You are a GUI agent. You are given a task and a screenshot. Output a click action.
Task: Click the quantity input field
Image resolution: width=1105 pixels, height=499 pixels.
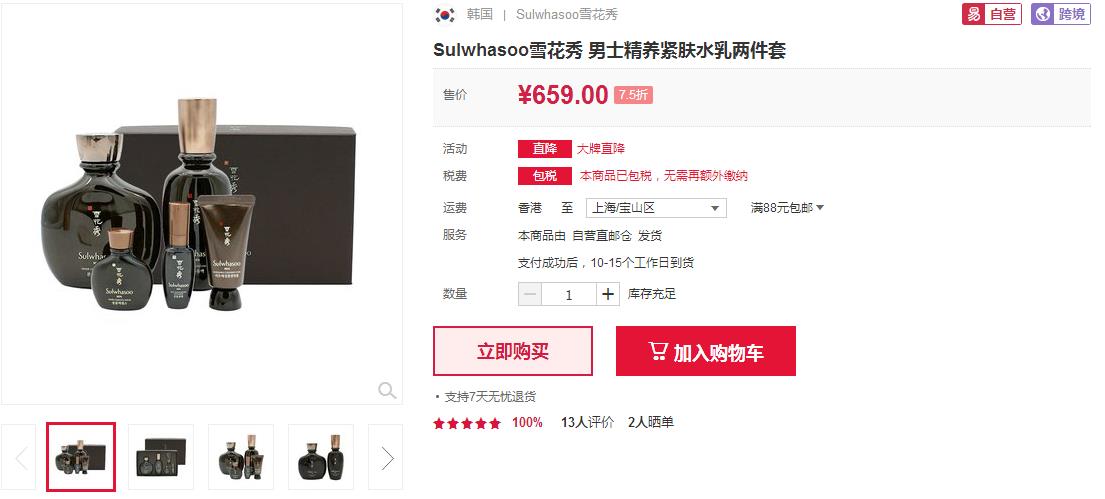(x=569, y=295)
